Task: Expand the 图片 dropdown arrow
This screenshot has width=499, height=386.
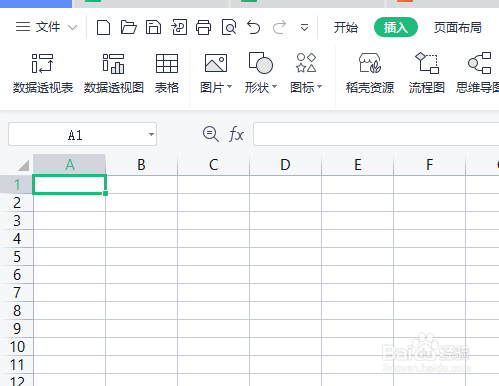Action: click(x=229, y=87)
